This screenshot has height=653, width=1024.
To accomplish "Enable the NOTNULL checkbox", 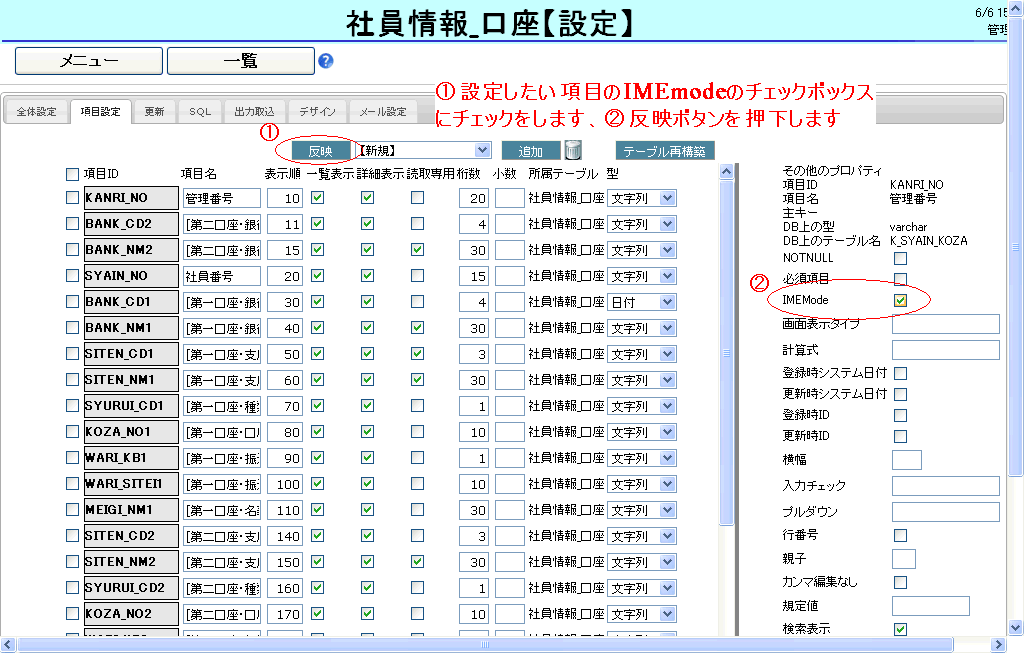I will click(900, 259).
